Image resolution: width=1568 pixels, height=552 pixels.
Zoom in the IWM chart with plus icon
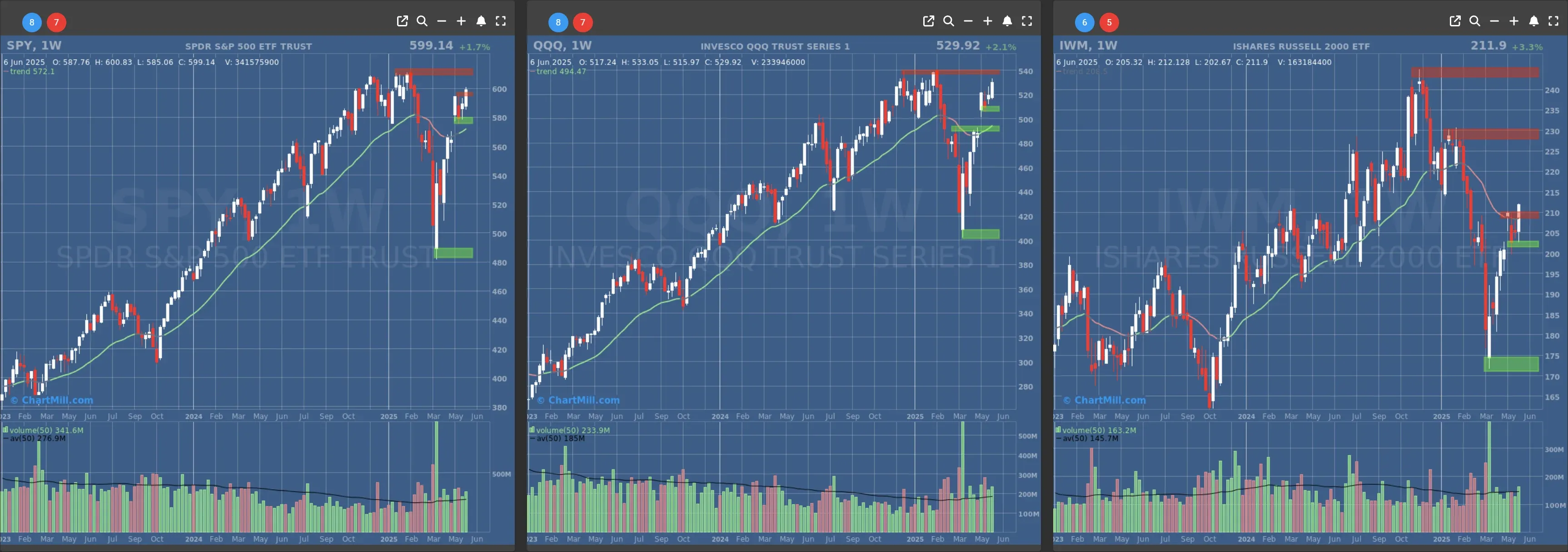click(1514, 21)
